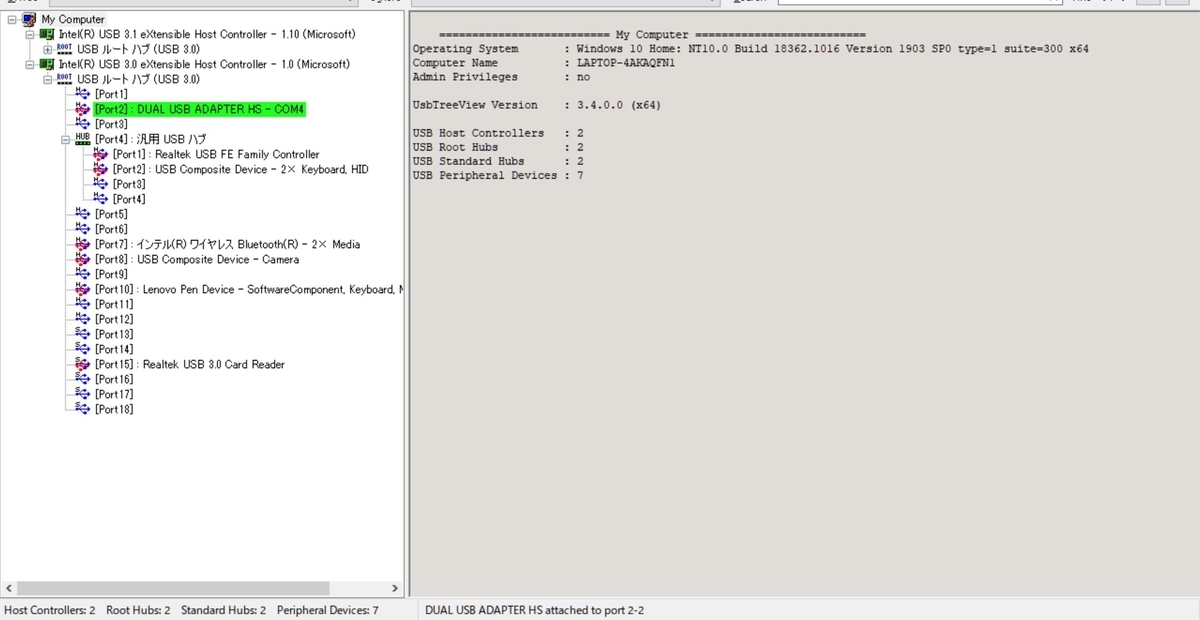
Task: Click Root Hubs: 2 in status bar
Action: [138, 610]
